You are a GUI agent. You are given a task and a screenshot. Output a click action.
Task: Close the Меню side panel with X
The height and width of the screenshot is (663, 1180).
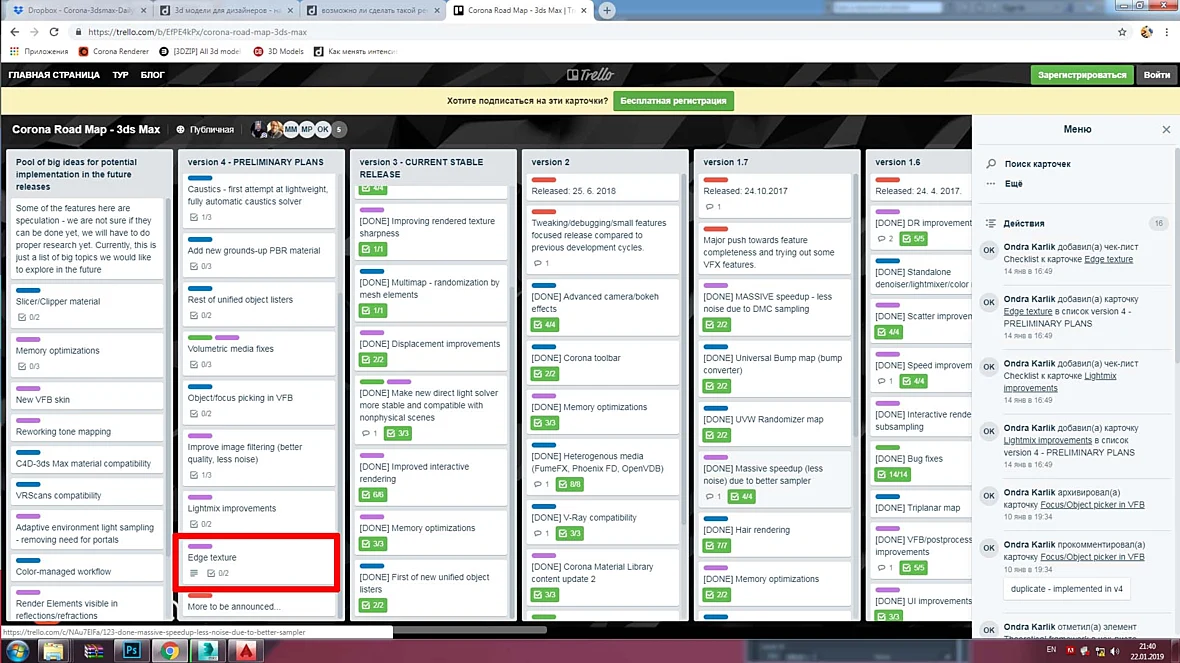coord(1166,129)
